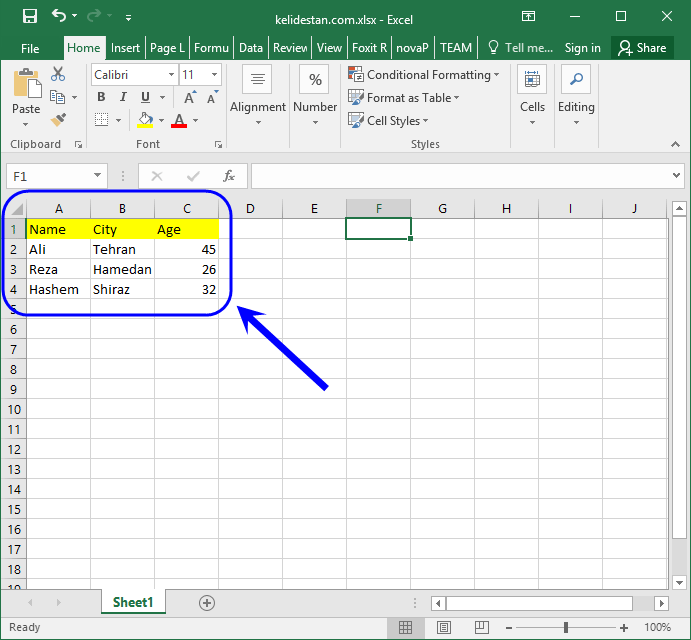Open the Alignment group
691x640 pixels.
258,95
